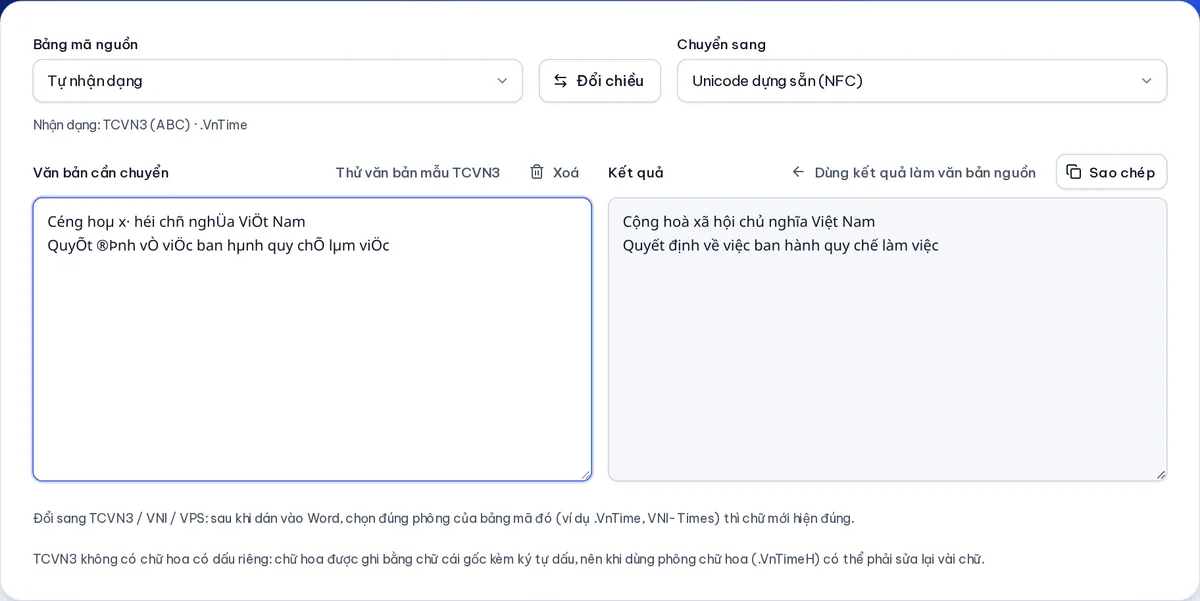Image resolution: width=1200 pixels, height=601 pixels.
Task: Click the note starting with TCVN3 không có chữ hoa
Action: pyautogui.click(x=508, y=559)
